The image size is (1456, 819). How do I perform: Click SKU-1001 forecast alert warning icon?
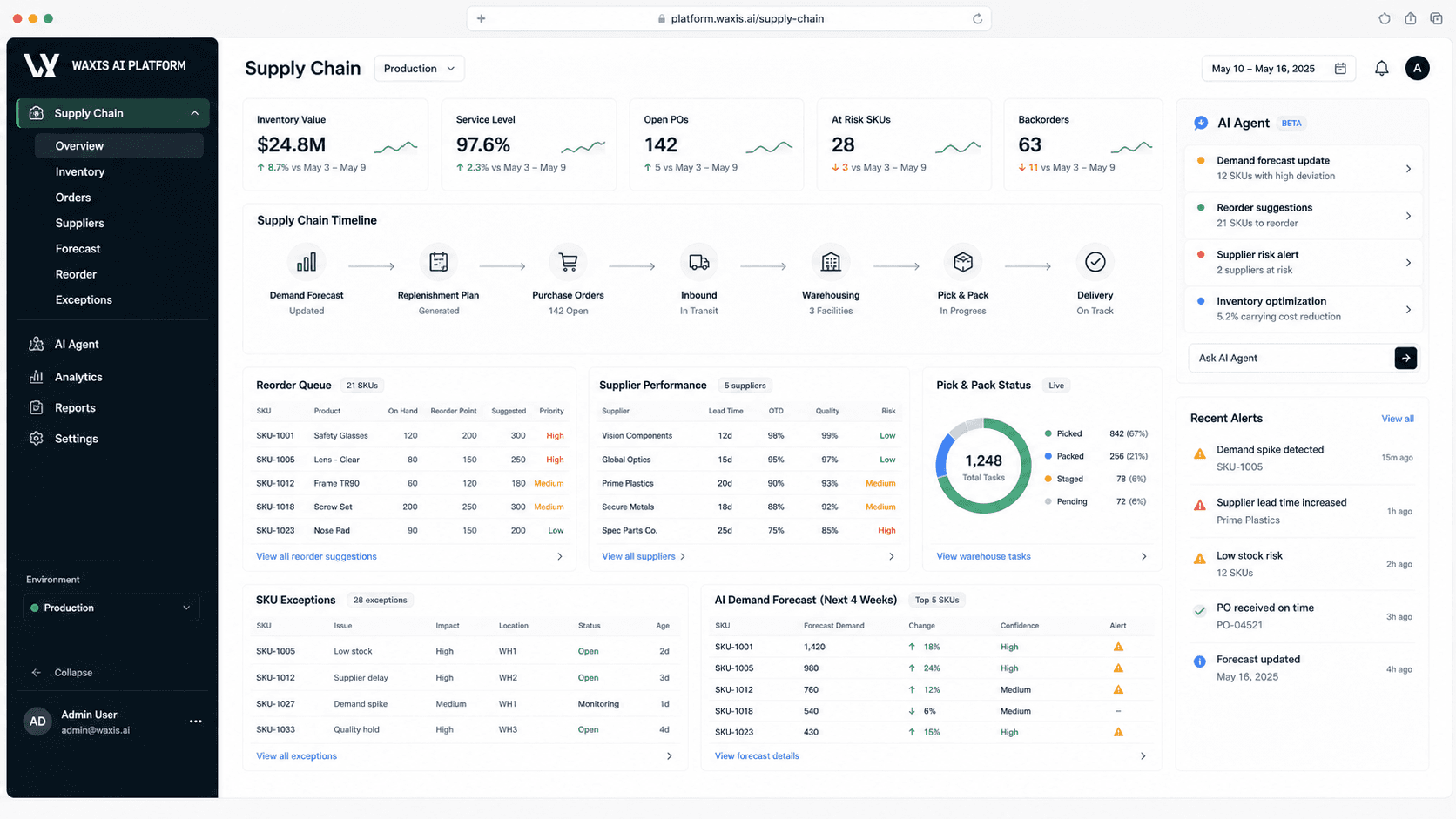pyautogui.click(x=1118, y=647)
